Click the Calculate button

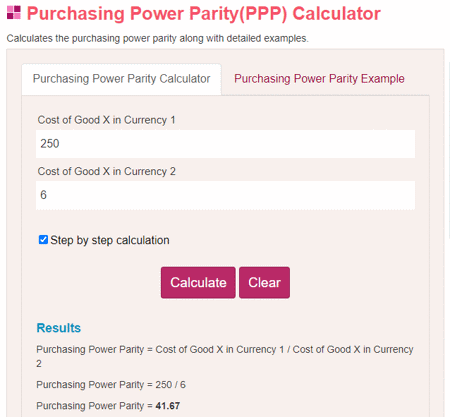tap(198, 282)
